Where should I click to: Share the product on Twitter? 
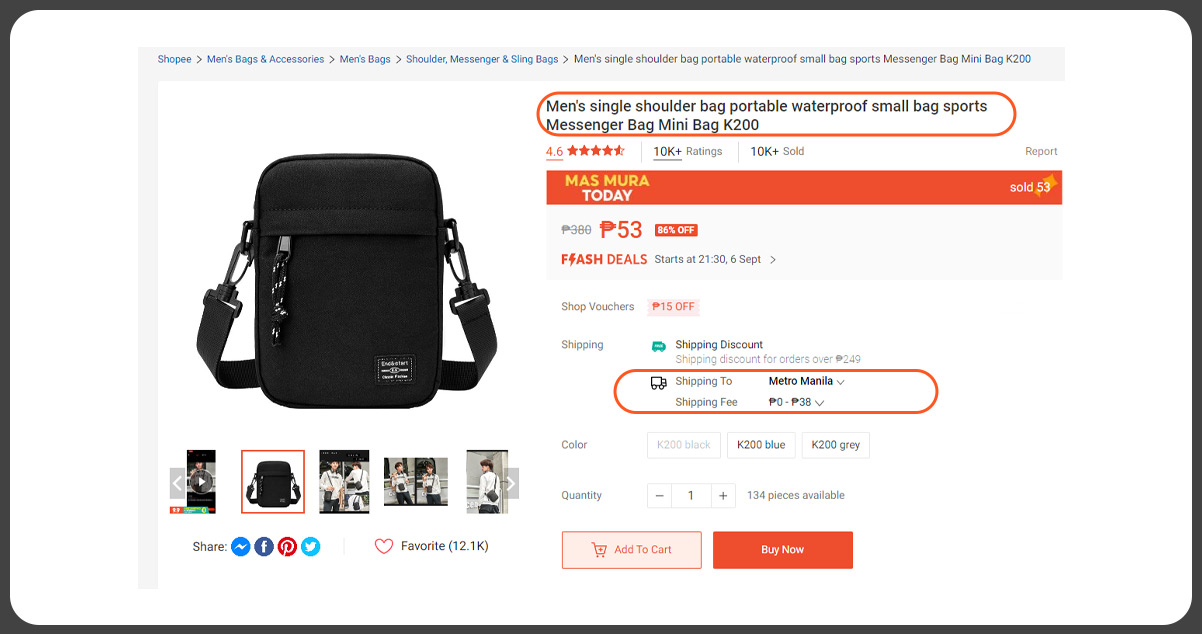[x=310, y=546]
